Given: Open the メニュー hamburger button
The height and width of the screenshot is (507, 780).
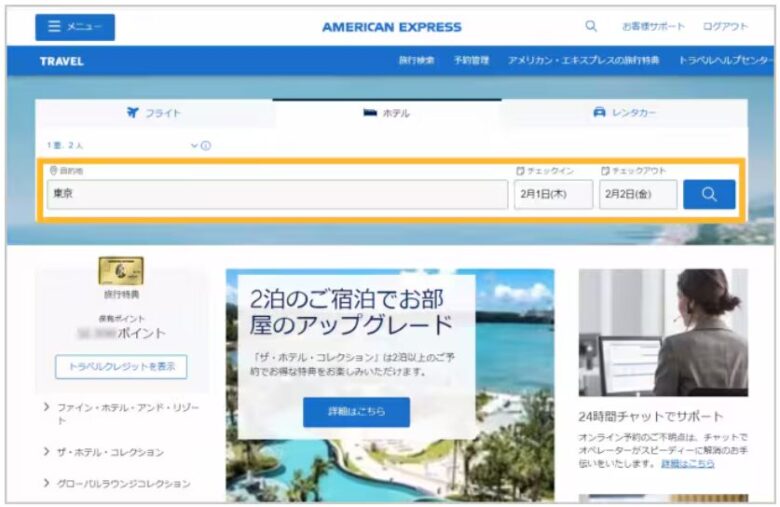Looking at the screenshot, I should pos(75,27).
